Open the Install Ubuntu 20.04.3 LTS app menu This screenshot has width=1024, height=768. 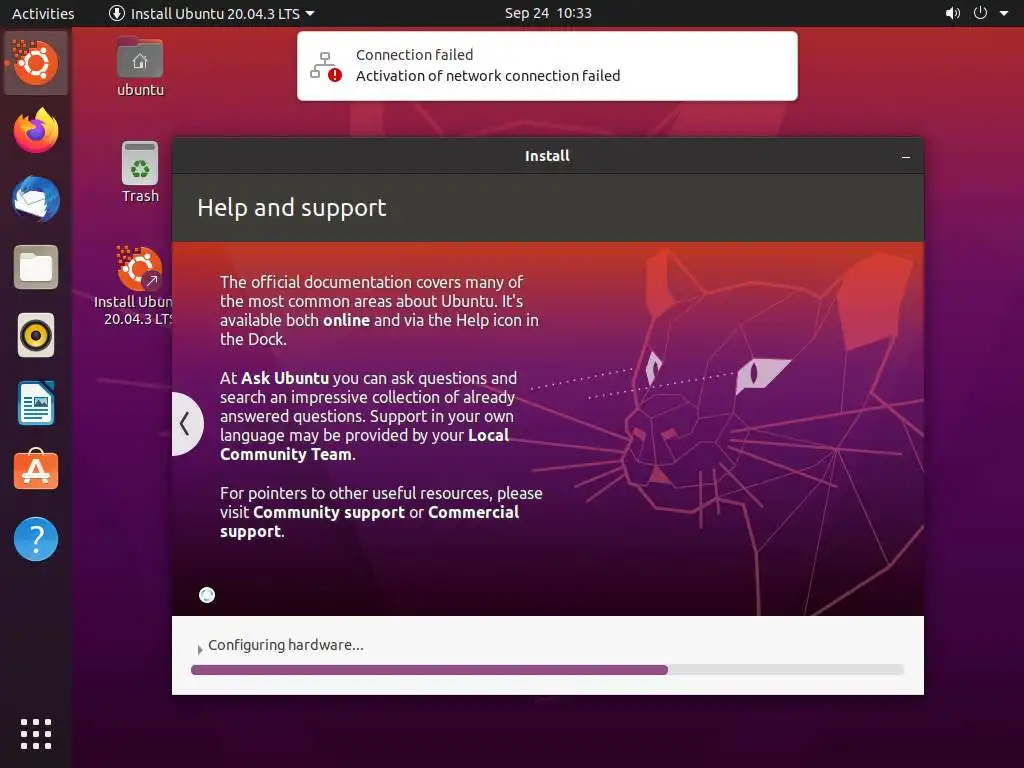tap(211, 13)
